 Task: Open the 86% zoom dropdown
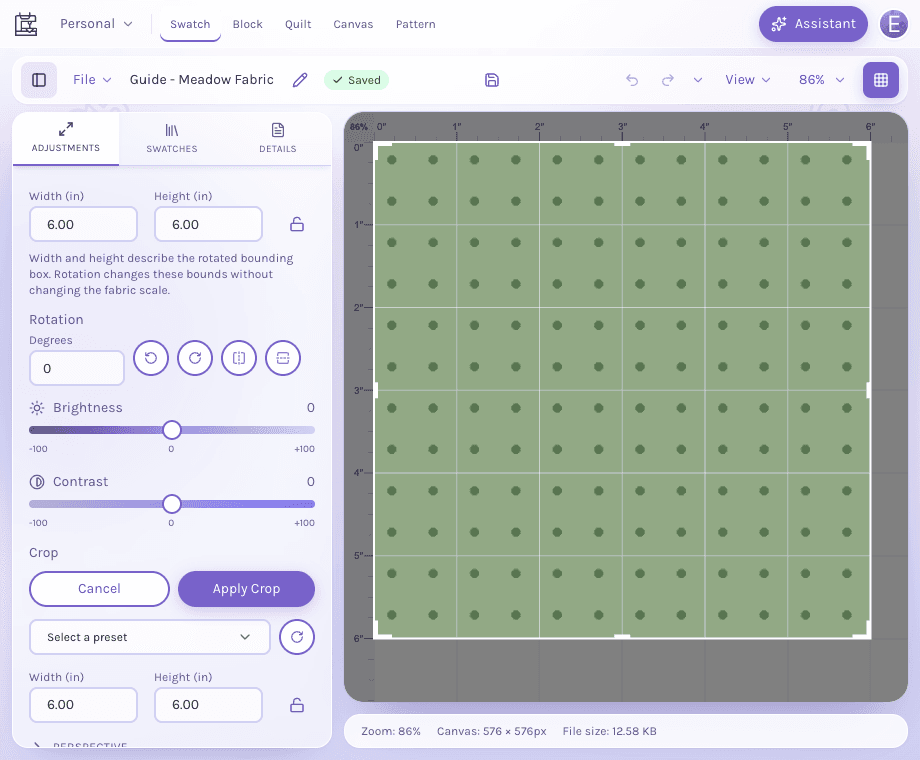tap(821, 80)
